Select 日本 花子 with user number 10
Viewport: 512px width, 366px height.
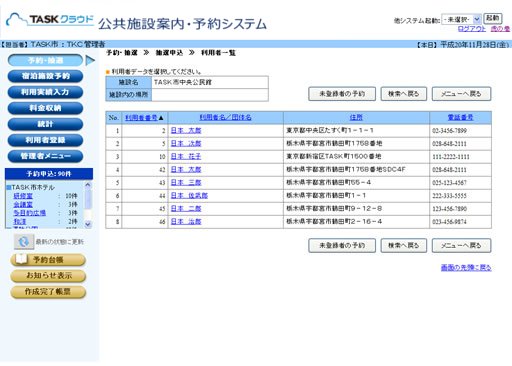click(186, 156)
